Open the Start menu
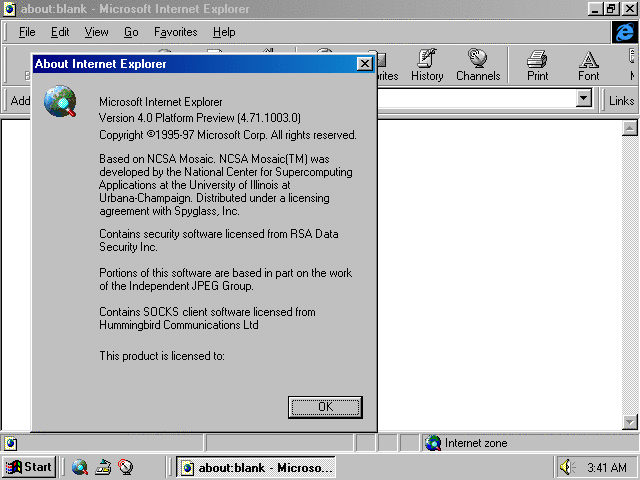 click(29, 467)
